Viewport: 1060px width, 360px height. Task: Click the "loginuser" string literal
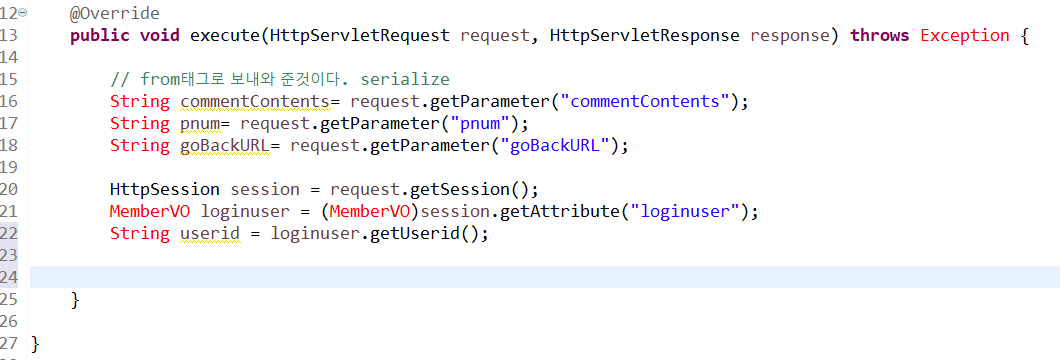684,211
